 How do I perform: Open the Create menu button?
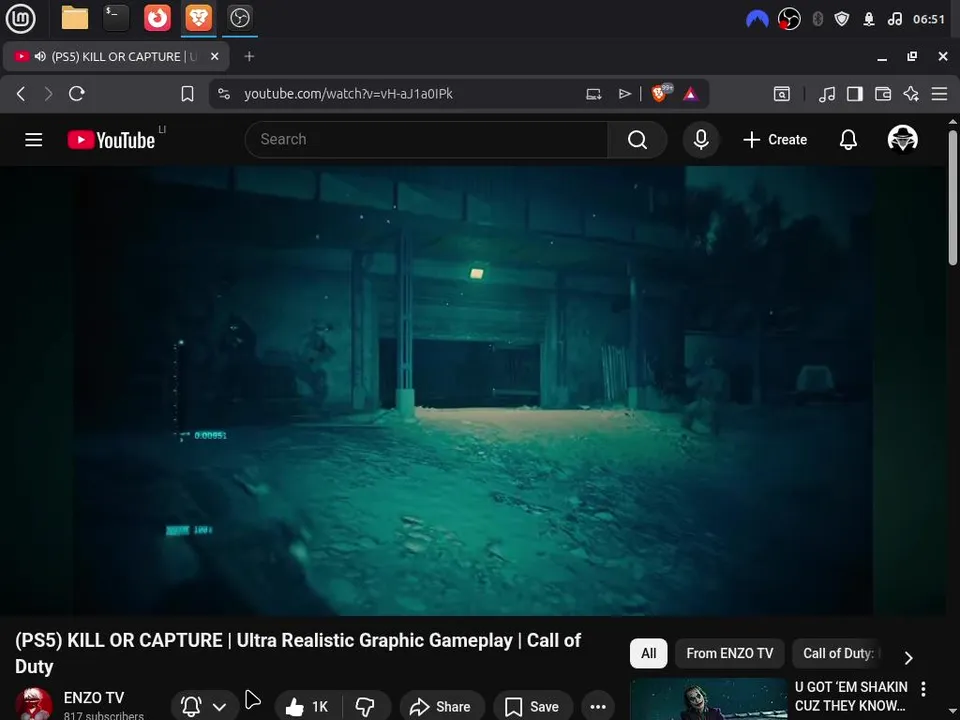point(775,140)
